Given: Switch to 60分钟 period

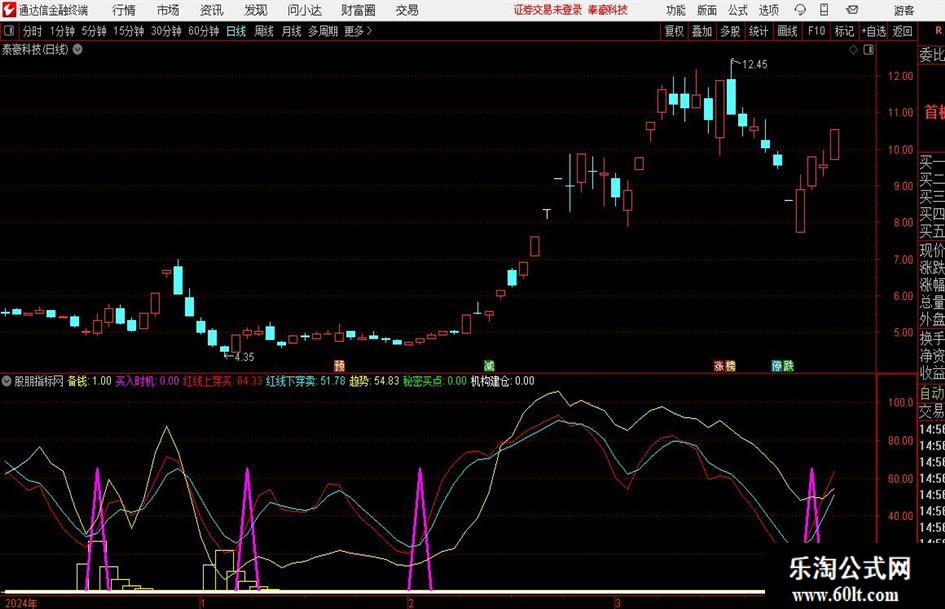Looking at the screenshot, I should [x=203, y=31].
